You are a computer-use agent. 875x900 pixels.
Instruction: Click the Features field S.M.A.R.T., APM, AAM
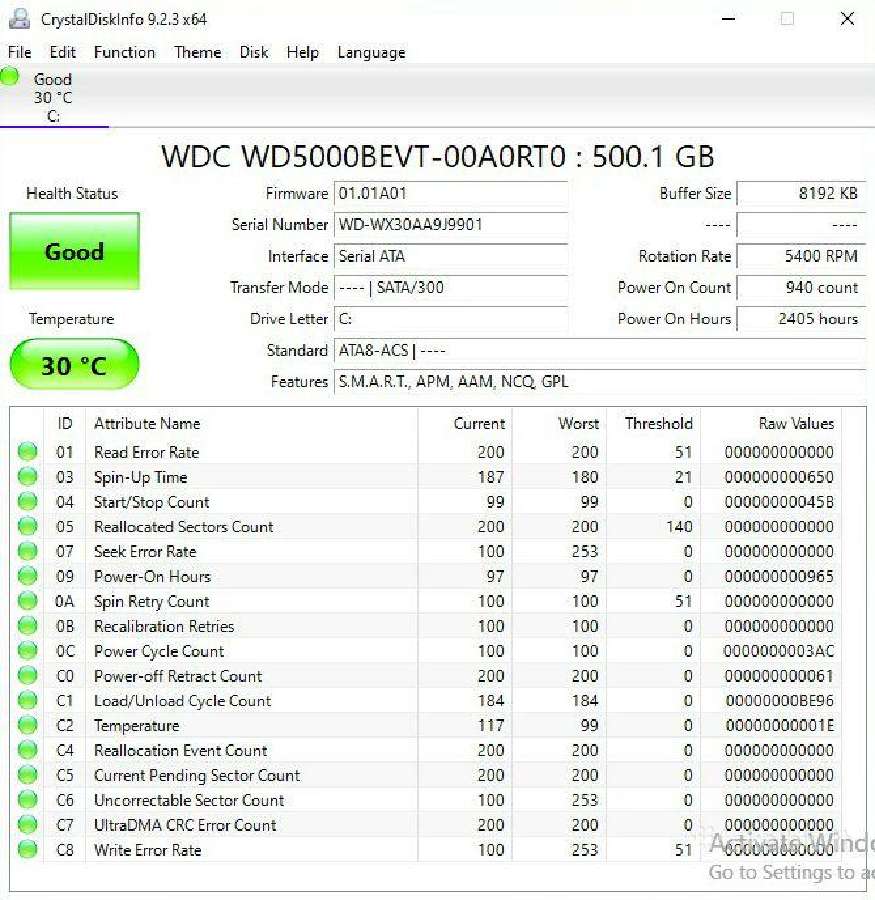pos(600,381)
